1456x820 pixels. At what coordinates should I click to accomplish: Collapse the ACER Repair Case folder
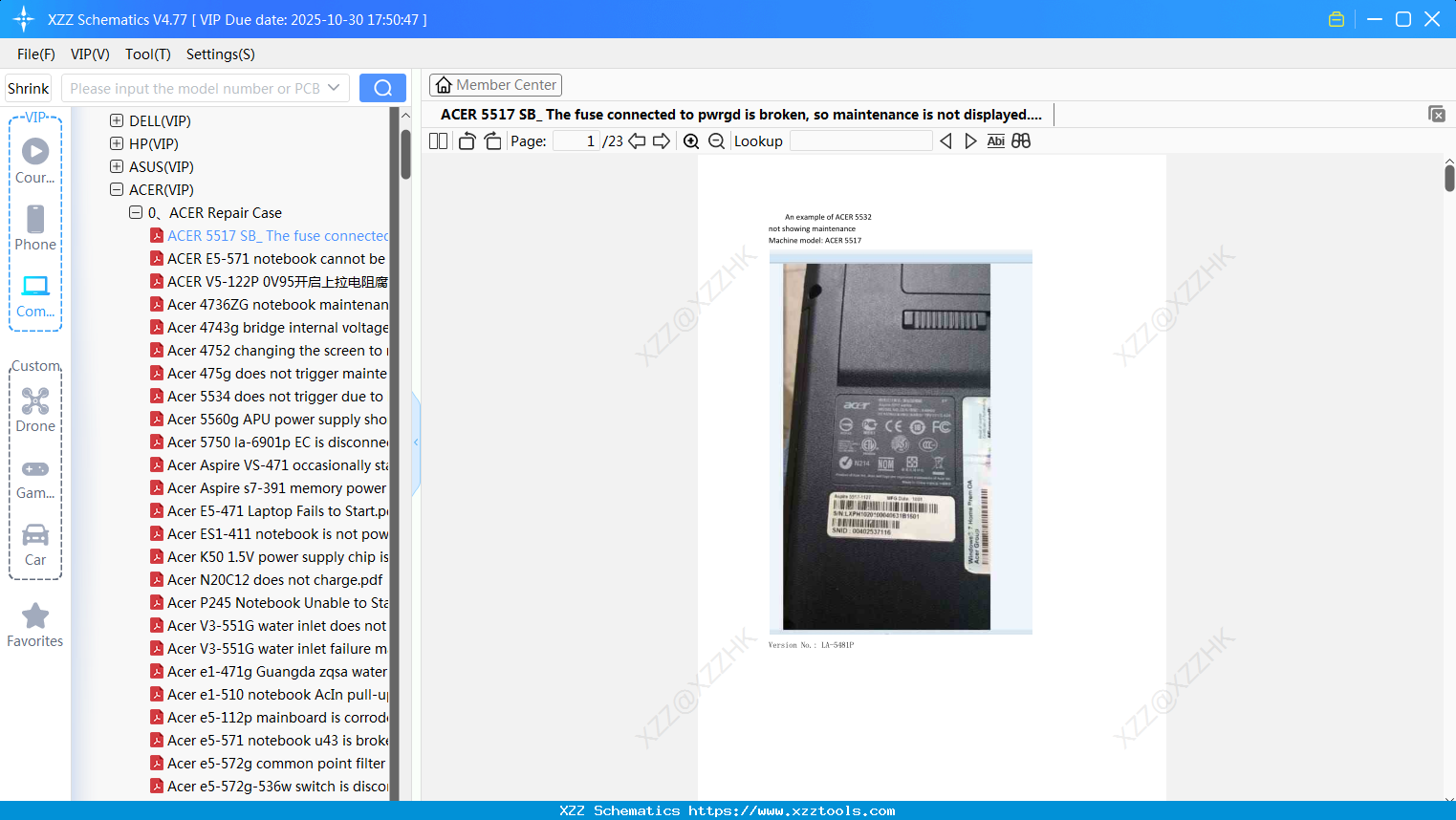pos(136,213)
